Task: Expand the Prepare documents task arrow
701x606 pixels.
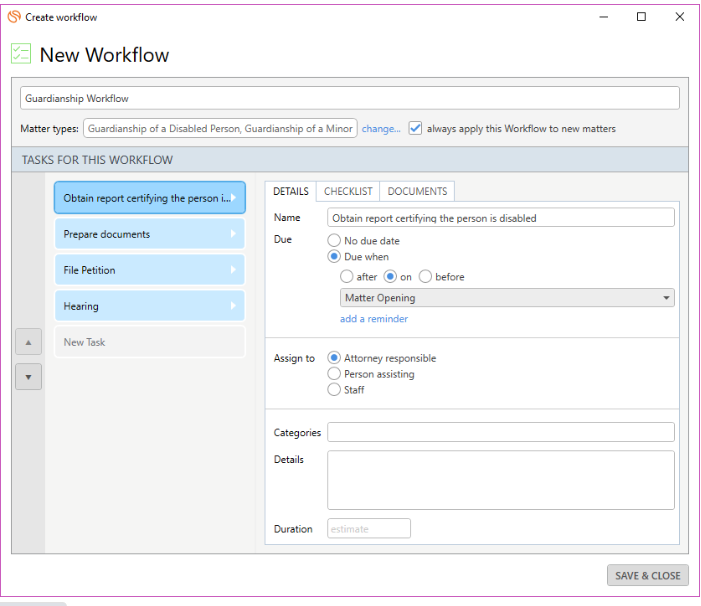Action: (x=233, y=234)
